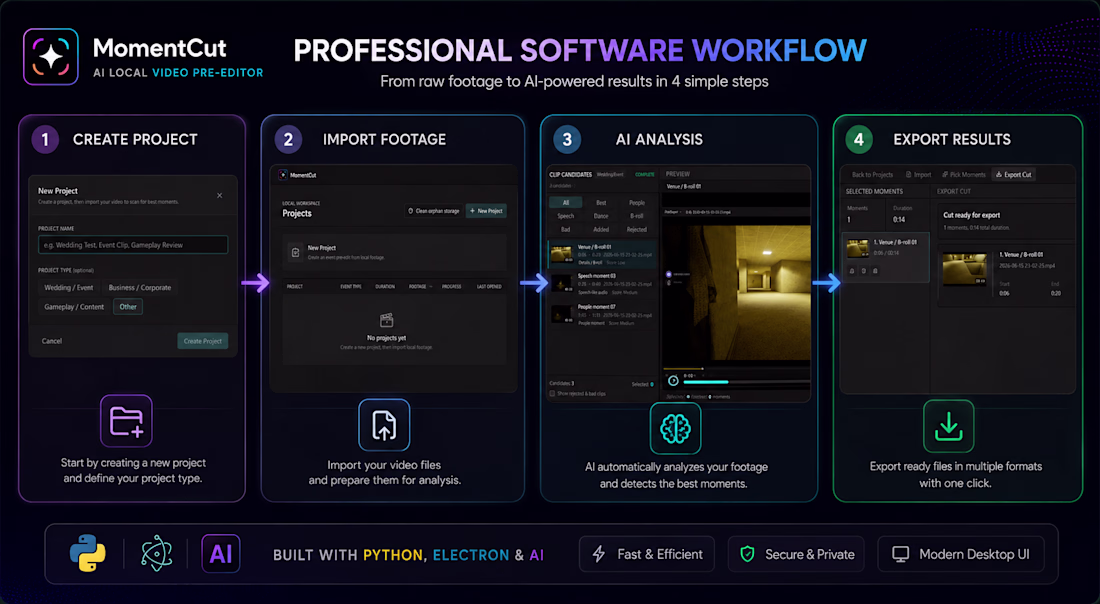
Task: Click the Cancel button in the New Project dialog
Action: [52, 341]
